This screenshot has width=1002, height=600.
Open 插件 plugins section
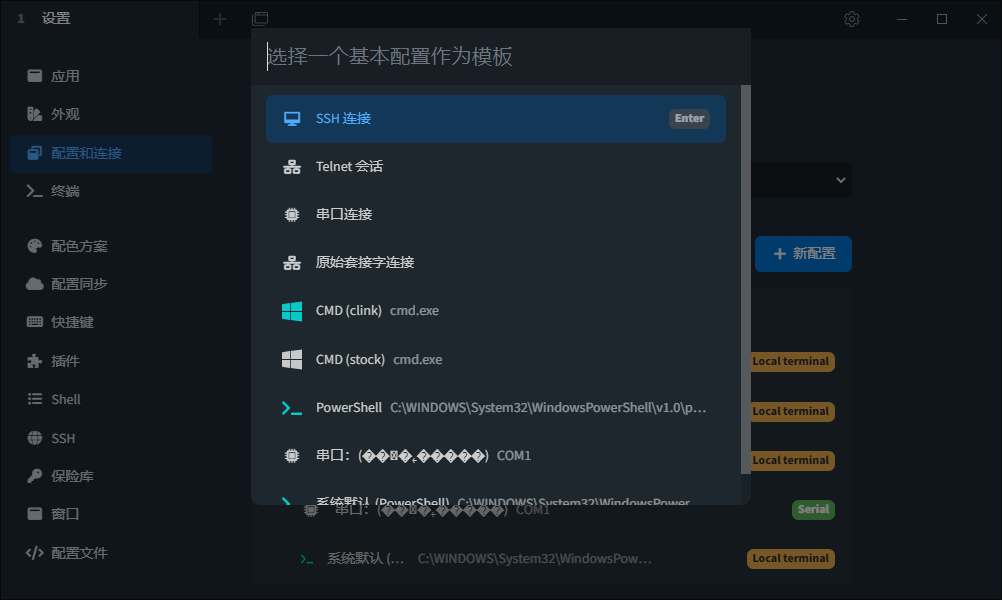[x=65, y=361]
